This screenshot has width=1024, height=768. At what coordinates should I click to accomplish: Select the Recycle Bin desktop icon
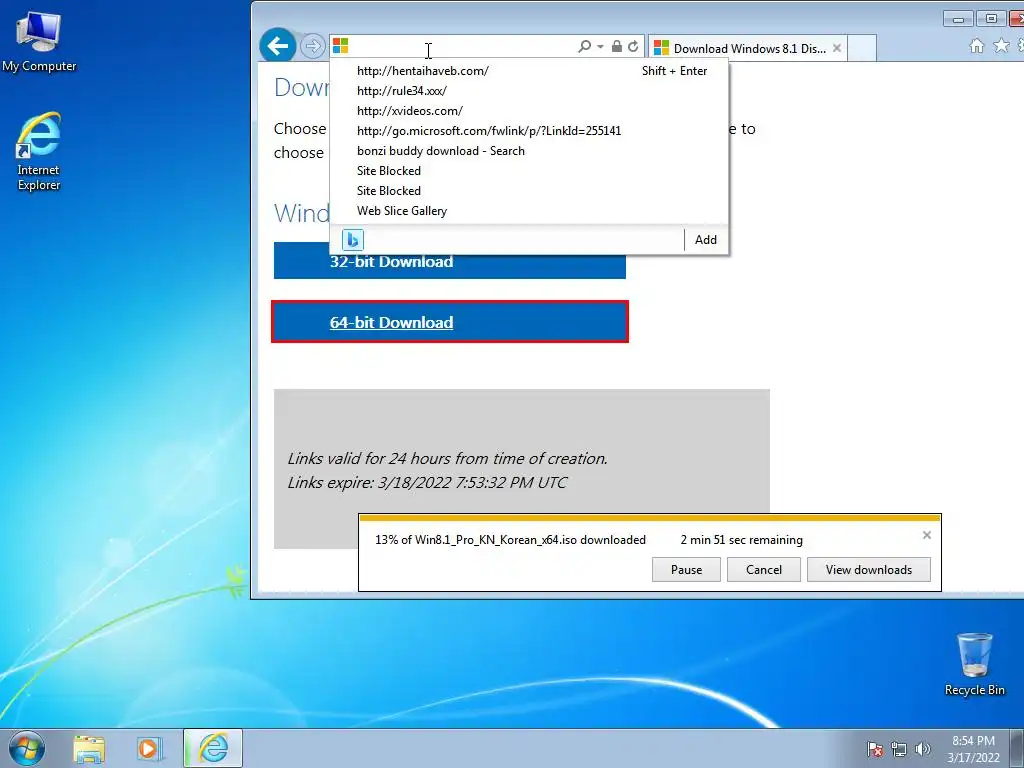pos(974,664)
